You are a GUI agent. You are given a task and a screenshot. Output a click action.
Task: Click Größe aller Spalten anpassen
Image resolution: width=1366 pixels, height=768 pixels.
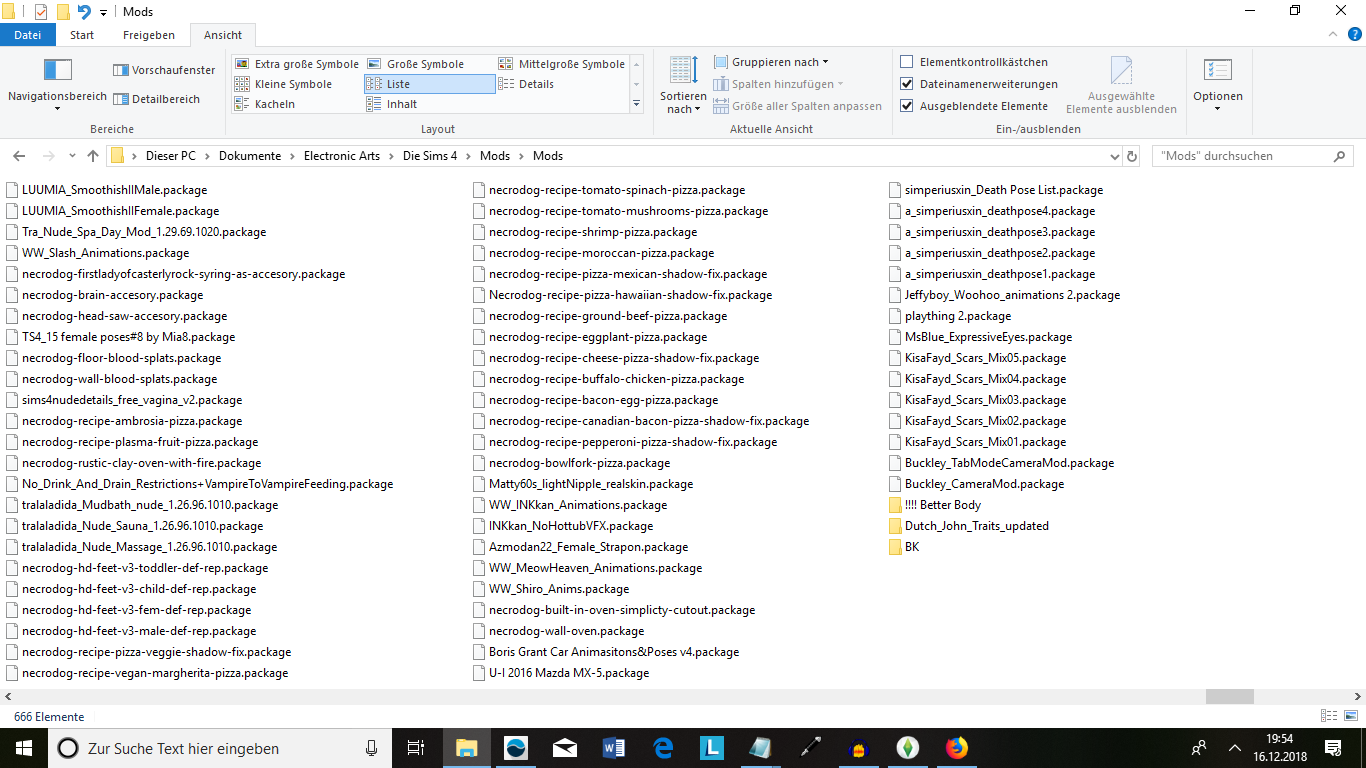(798, 106)
